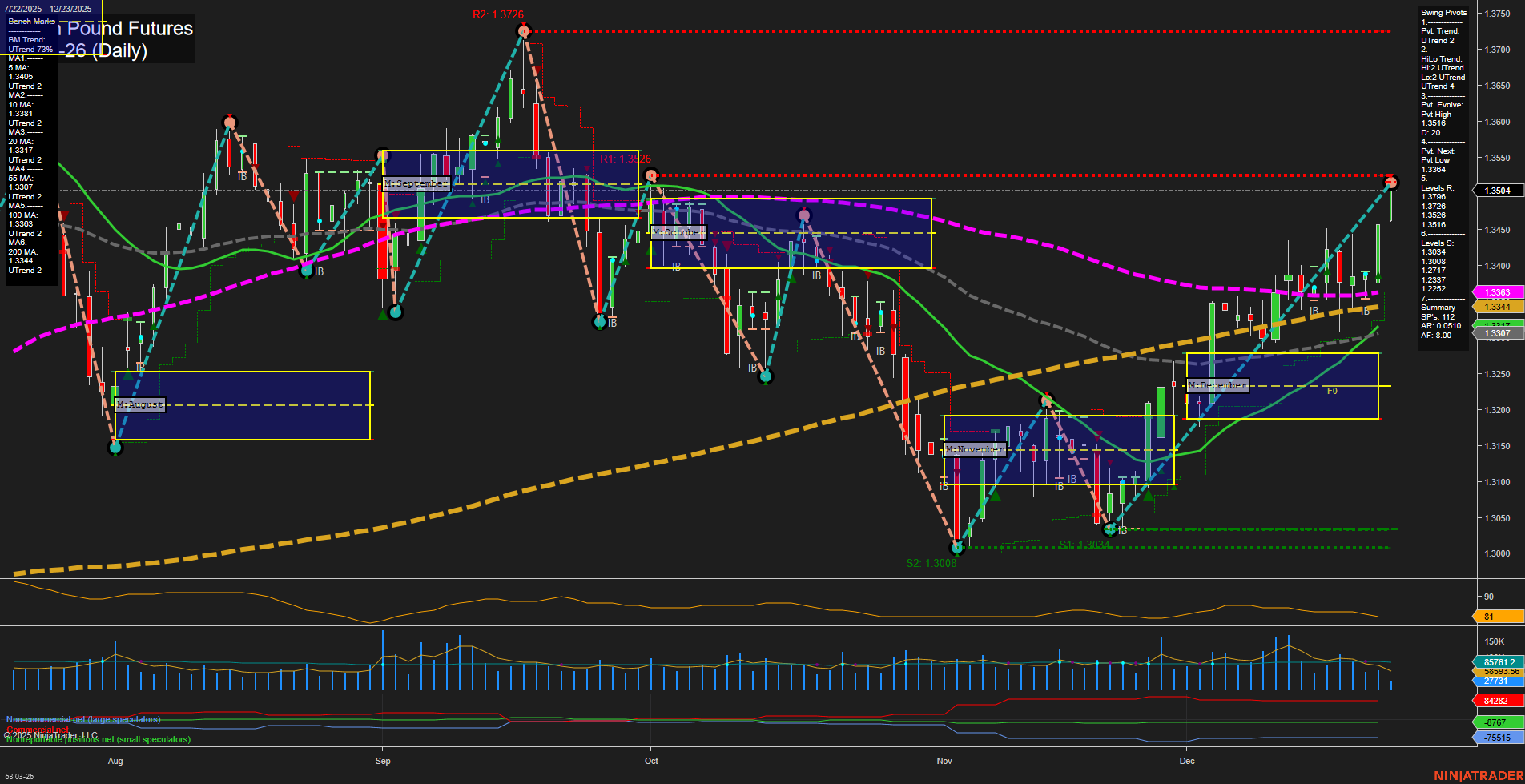Select the magenta 1.3363 price level flag
Image resolution: width=1525 pixels, height=784 pixels.
pyautogui.click(x=1495, y=293)
